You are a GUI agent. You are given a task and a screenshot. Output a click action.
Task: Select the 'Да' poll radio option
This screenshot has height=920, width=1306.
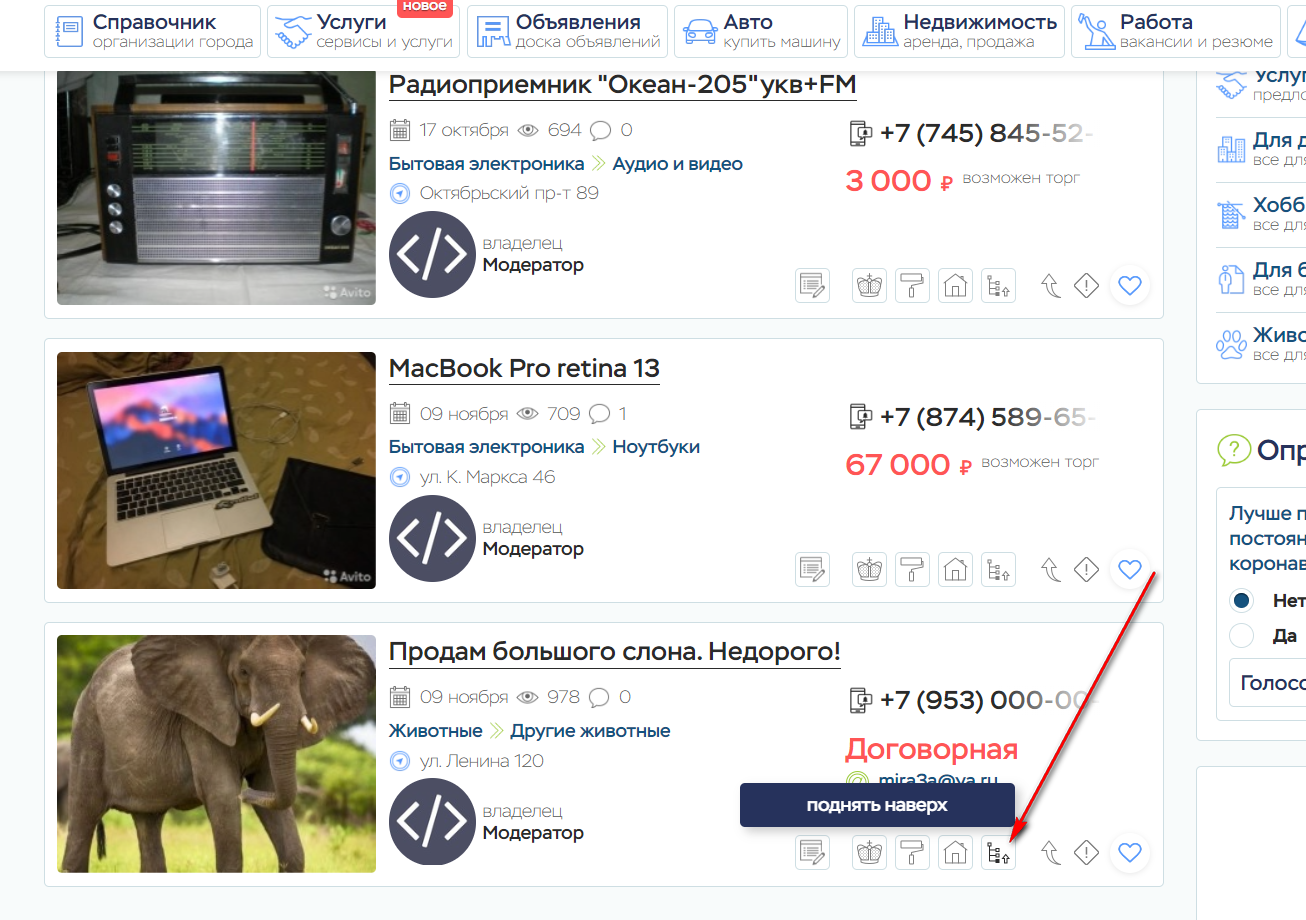(x=1242, y=635)
